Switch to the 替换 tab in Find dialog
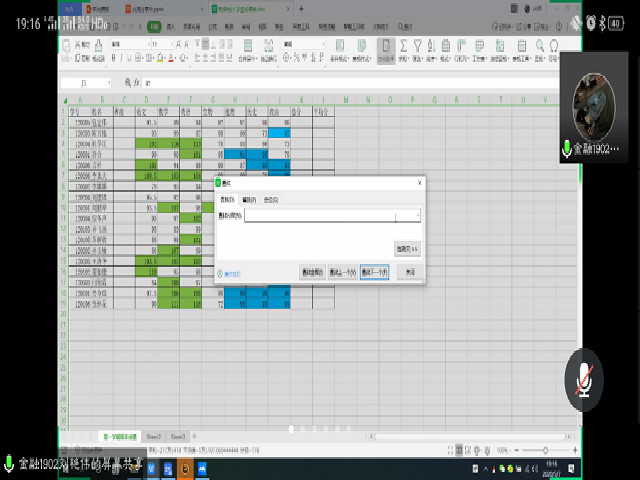The image size is (640, 480). click(250, 200)
